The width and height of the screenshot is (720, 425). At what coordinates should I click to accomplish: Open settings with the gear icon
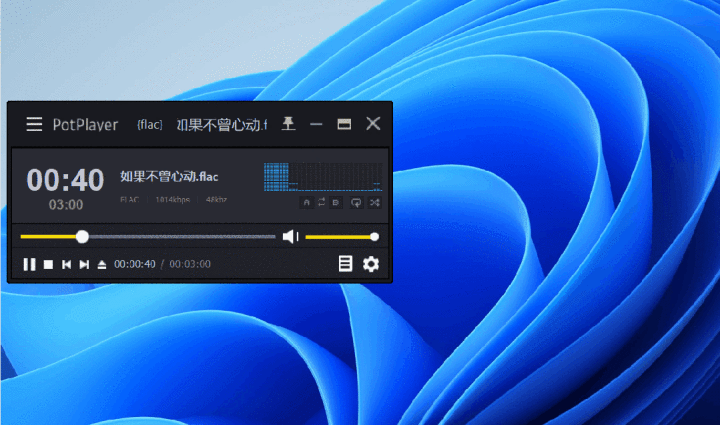click(x=371, y=264)
